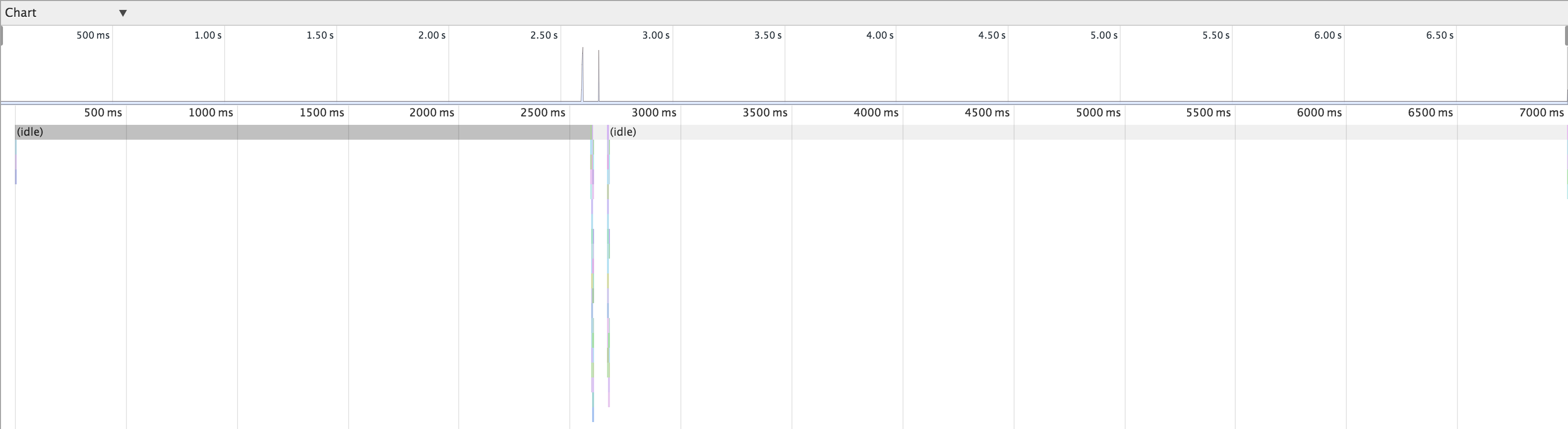Click the 6.50 s mark in overview
1568x429 pixels.
1440,35
